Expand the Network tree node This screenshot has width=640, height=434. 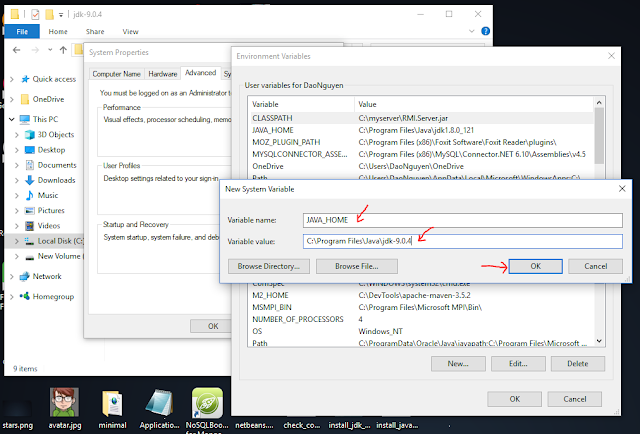pyautogui.click(x=11, y=276)
